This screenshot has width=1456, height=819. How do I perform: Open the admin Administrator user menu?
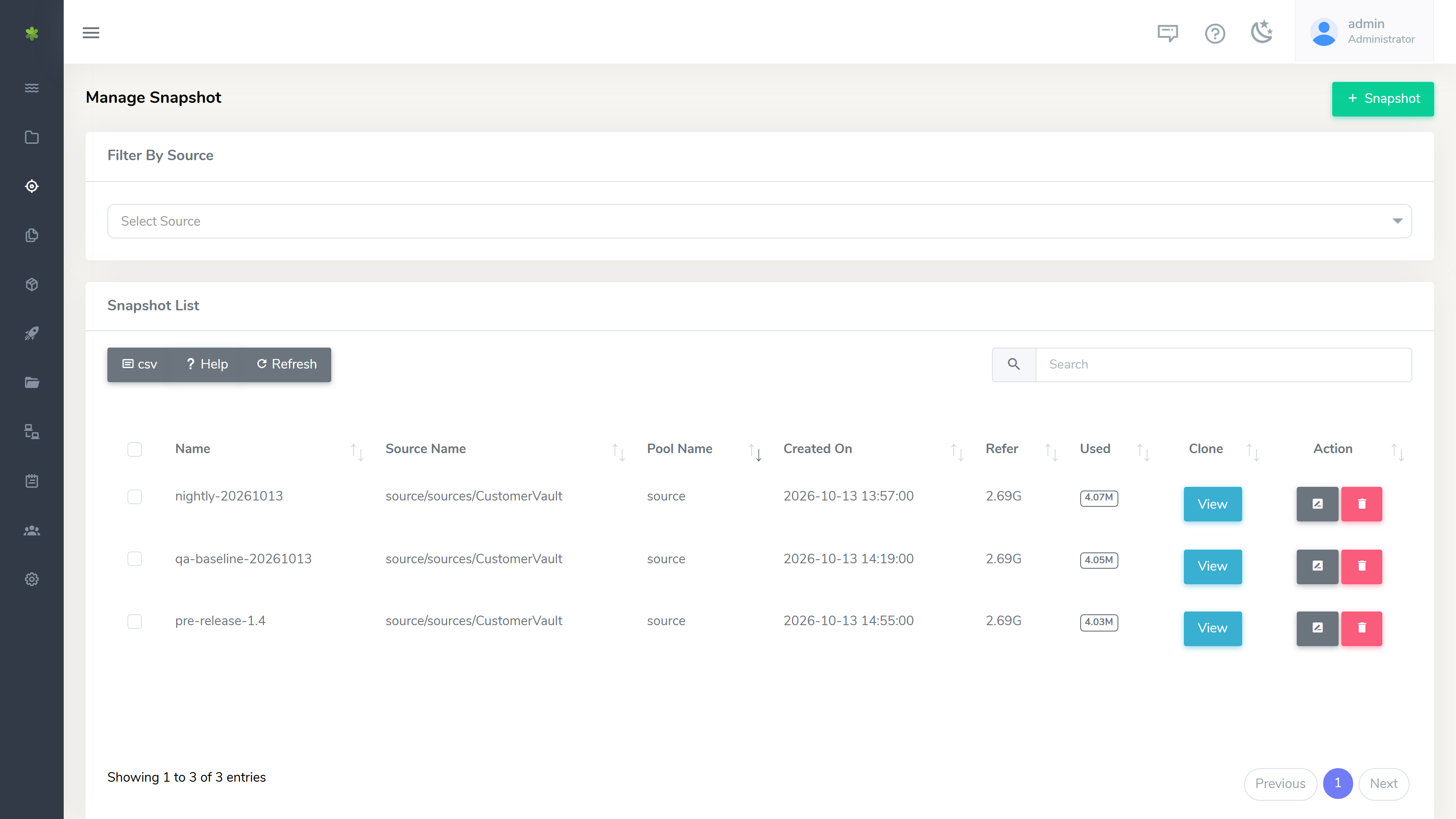click(1364, 32)
